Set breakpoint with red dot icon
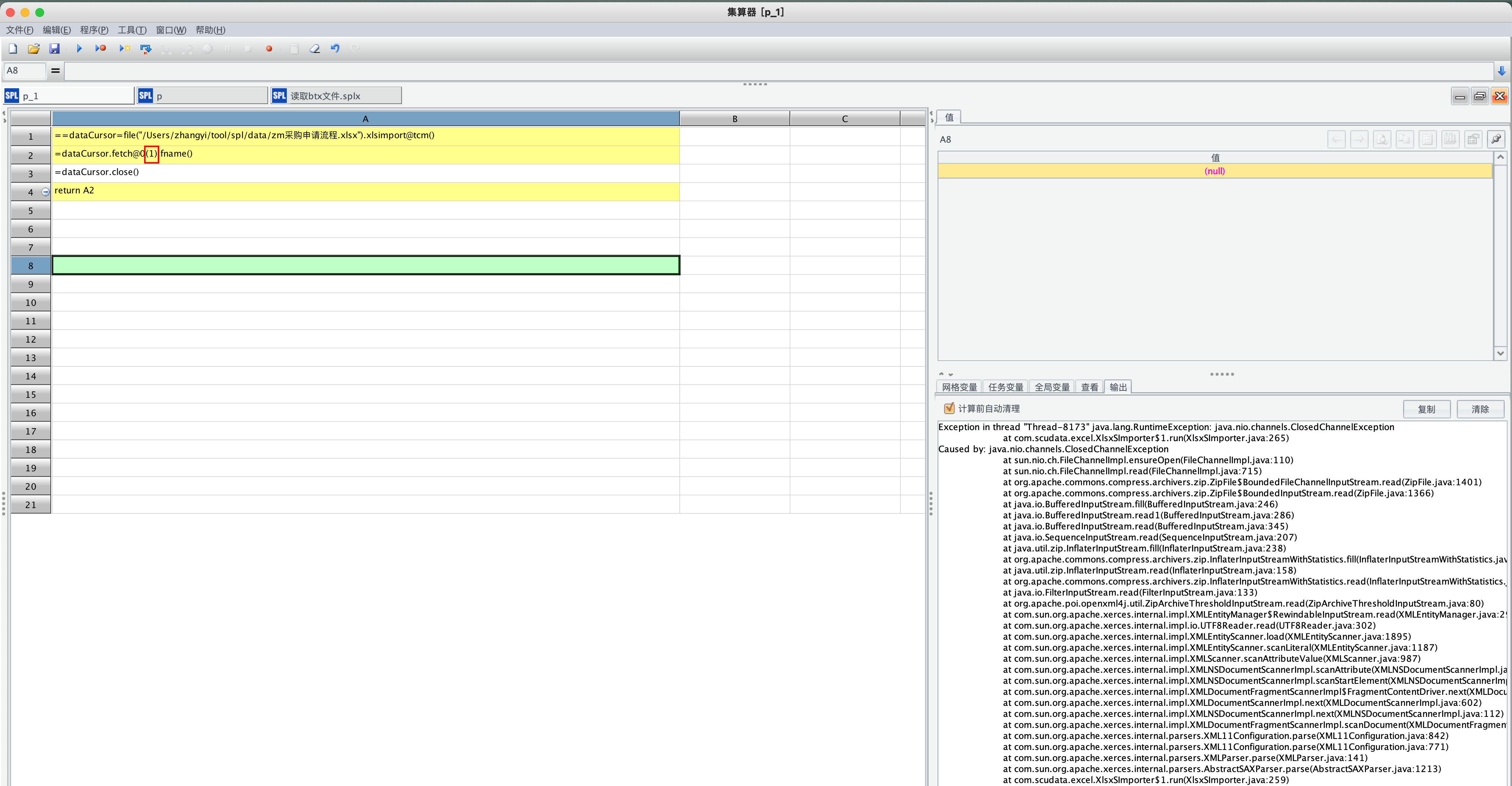 pos(269,49)
